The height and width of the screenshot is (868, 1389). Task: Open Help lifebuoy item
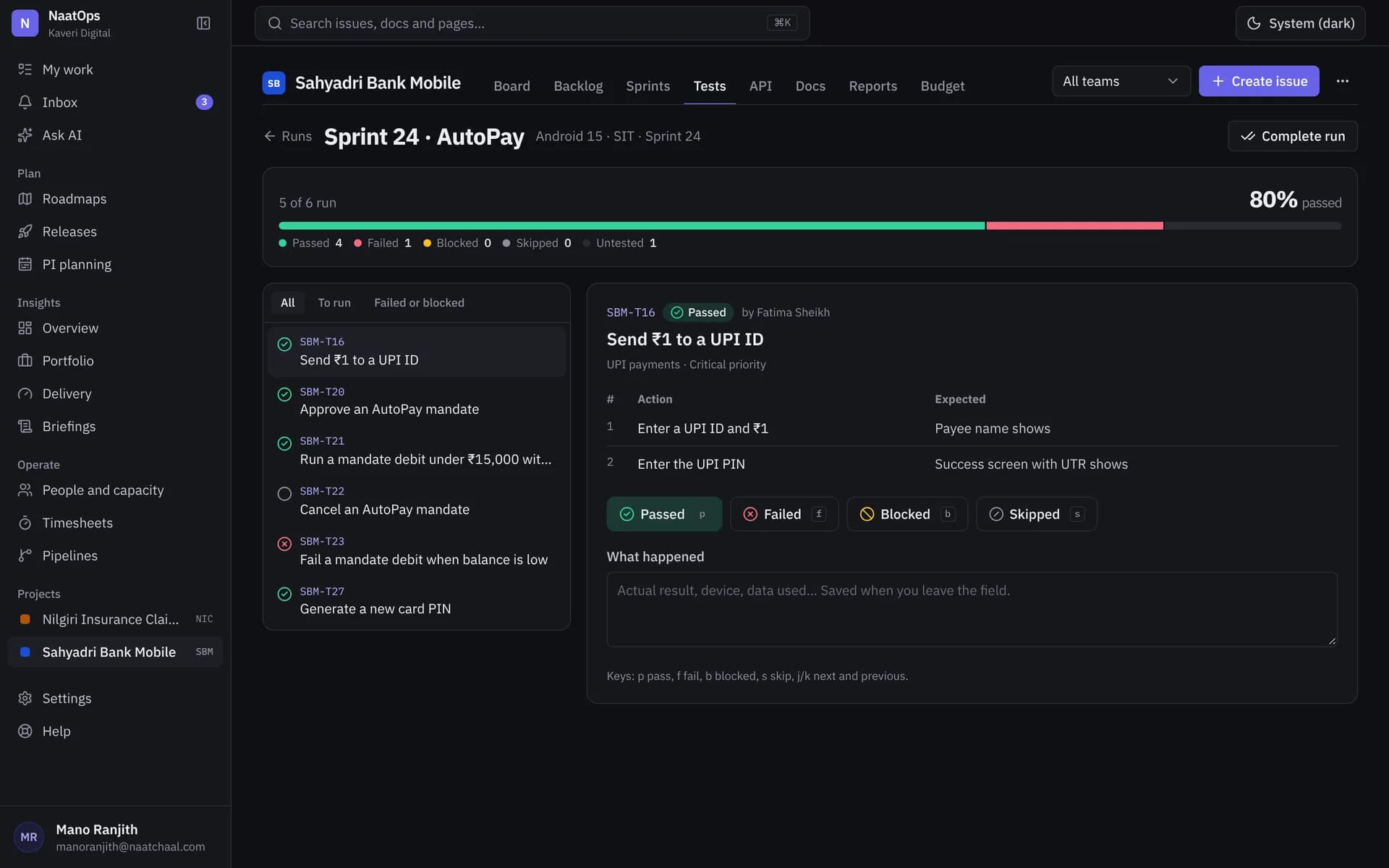pyautogui.click(x=115, y=731)
